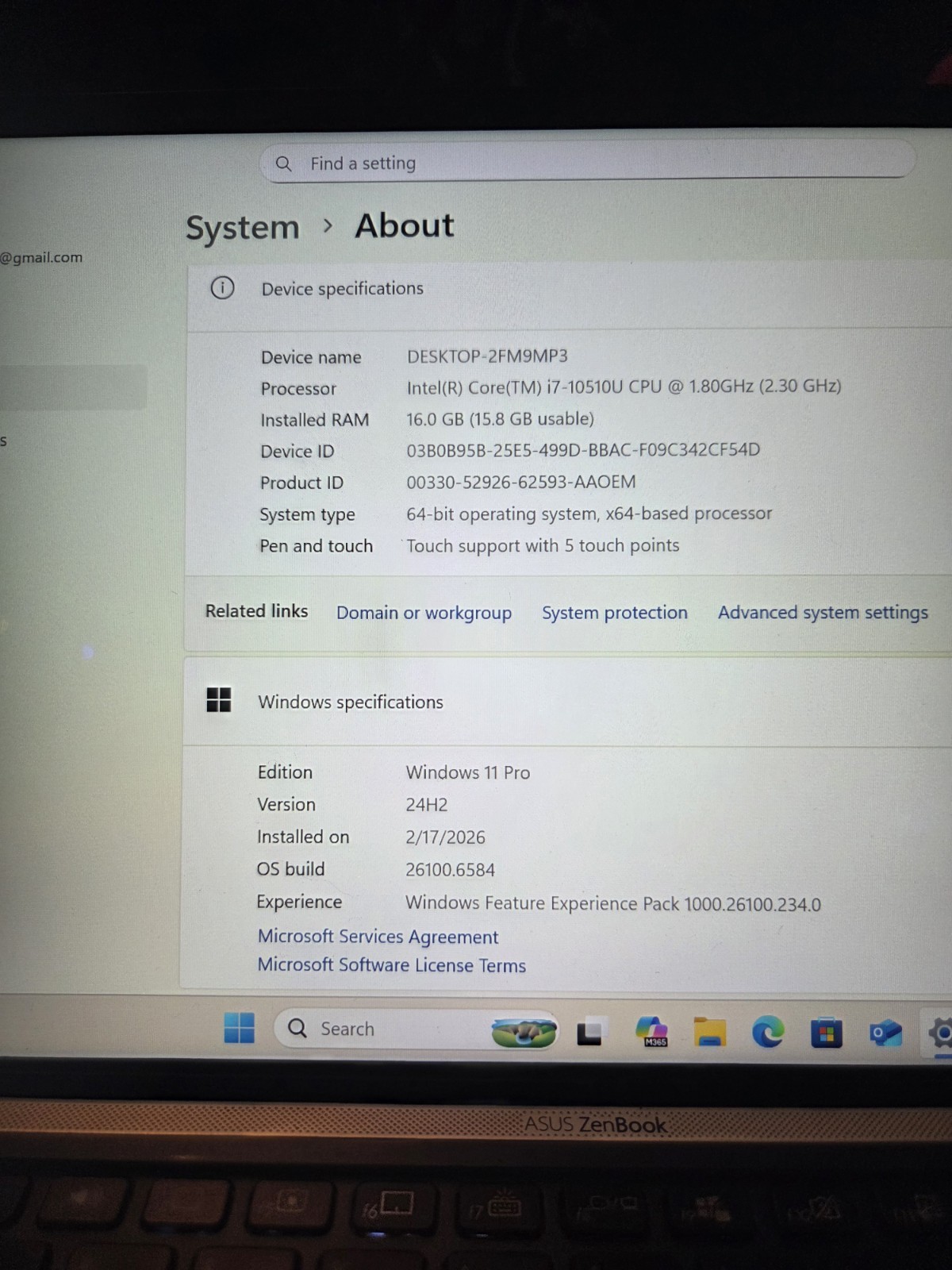Click the gmail.com account address in sidebar
The image size is (952, 1270).
point(41,257)
